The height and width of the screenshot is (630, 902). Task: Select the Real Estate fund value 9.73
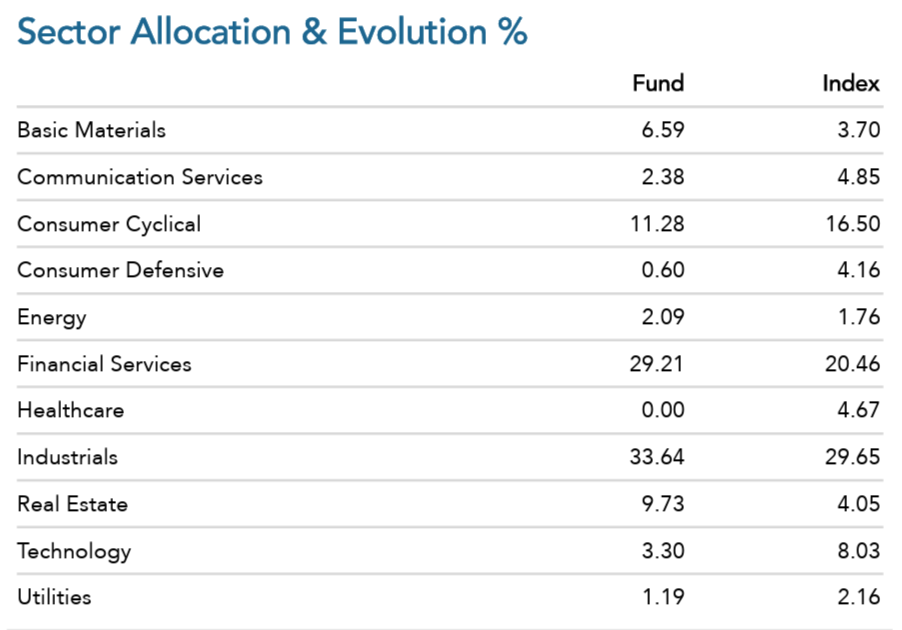(663, 504)
